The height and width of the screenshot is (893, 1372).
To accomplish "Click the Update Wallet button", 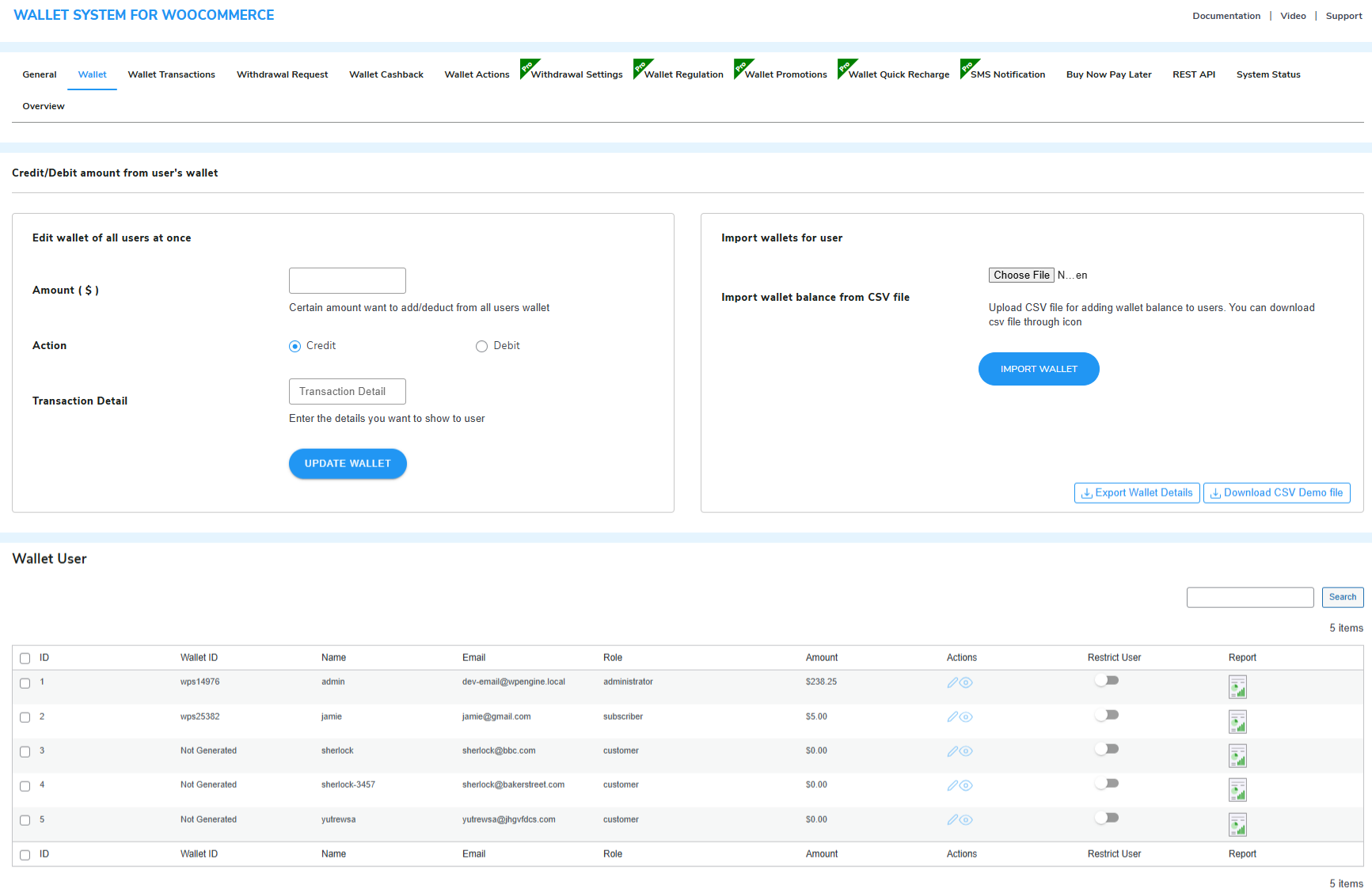I will pos(348,464).
